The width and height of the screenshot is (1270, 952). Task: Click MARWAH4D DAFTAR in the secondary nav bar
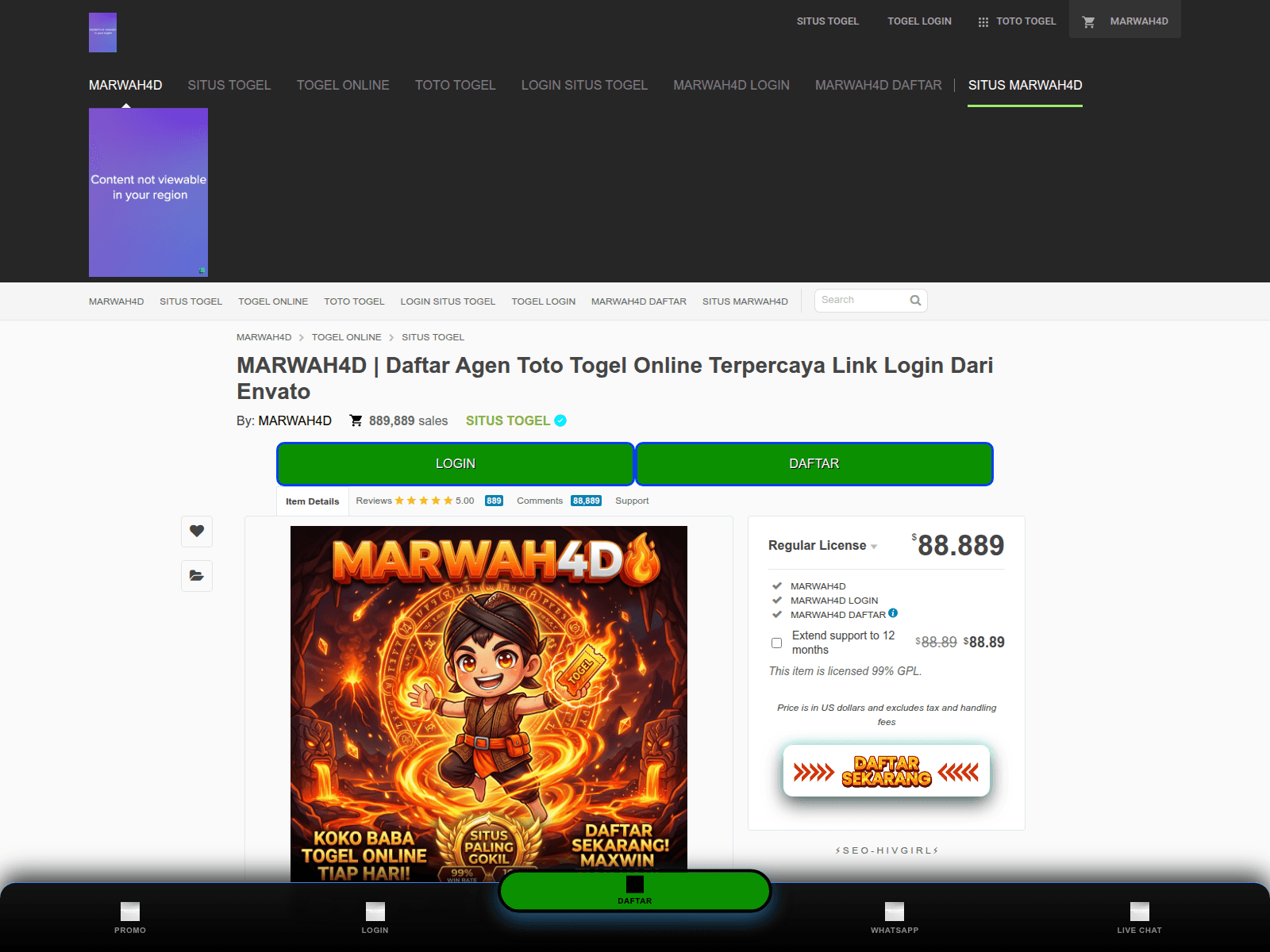point(639,301)
